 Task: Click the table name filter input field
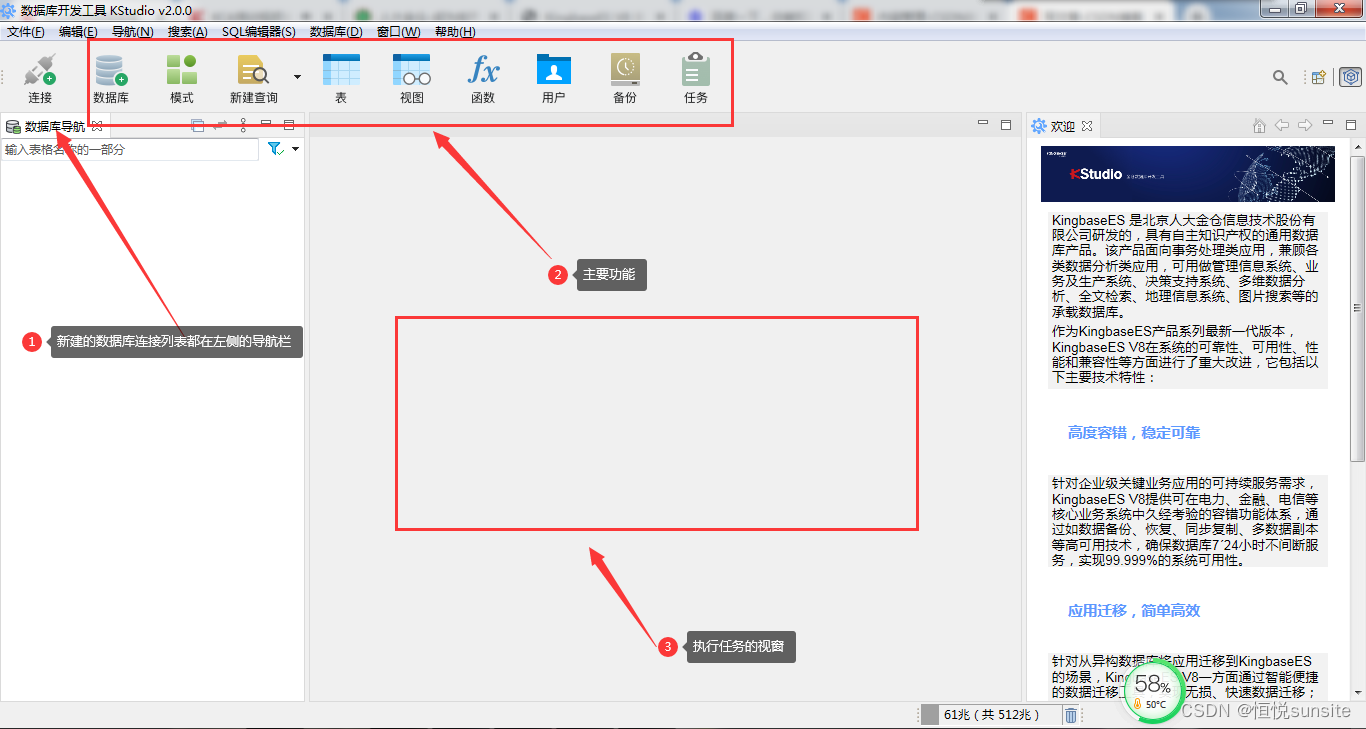pos(130,149)
